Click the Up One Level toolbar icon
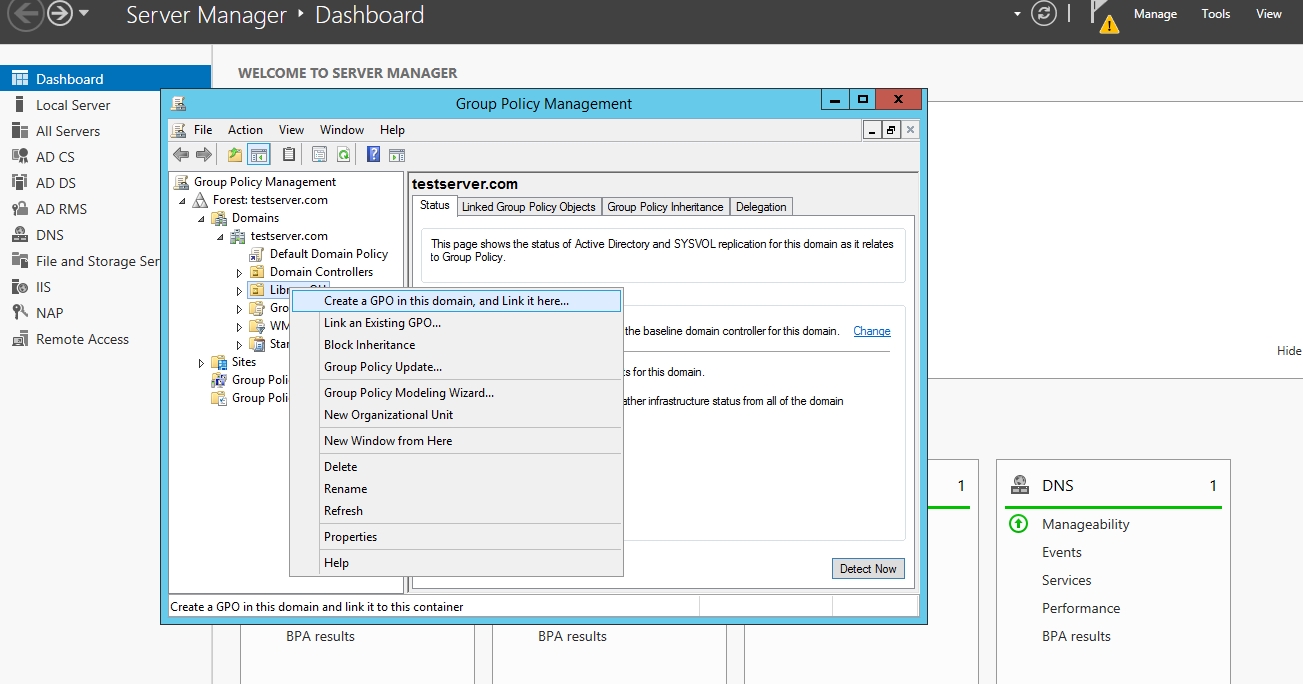 tap(235, 154)
